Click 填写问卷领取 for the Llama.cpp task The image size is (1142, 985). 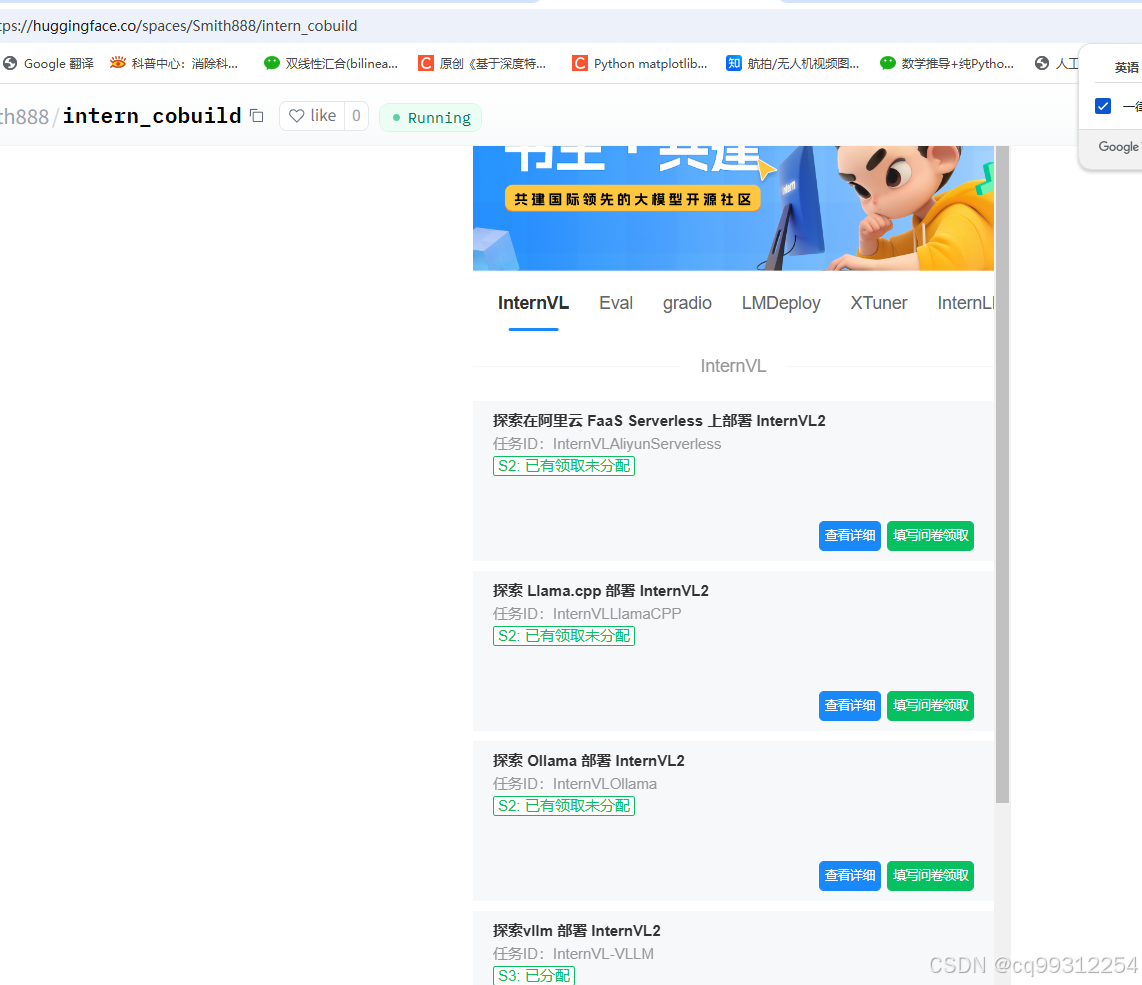pos(930,705)
